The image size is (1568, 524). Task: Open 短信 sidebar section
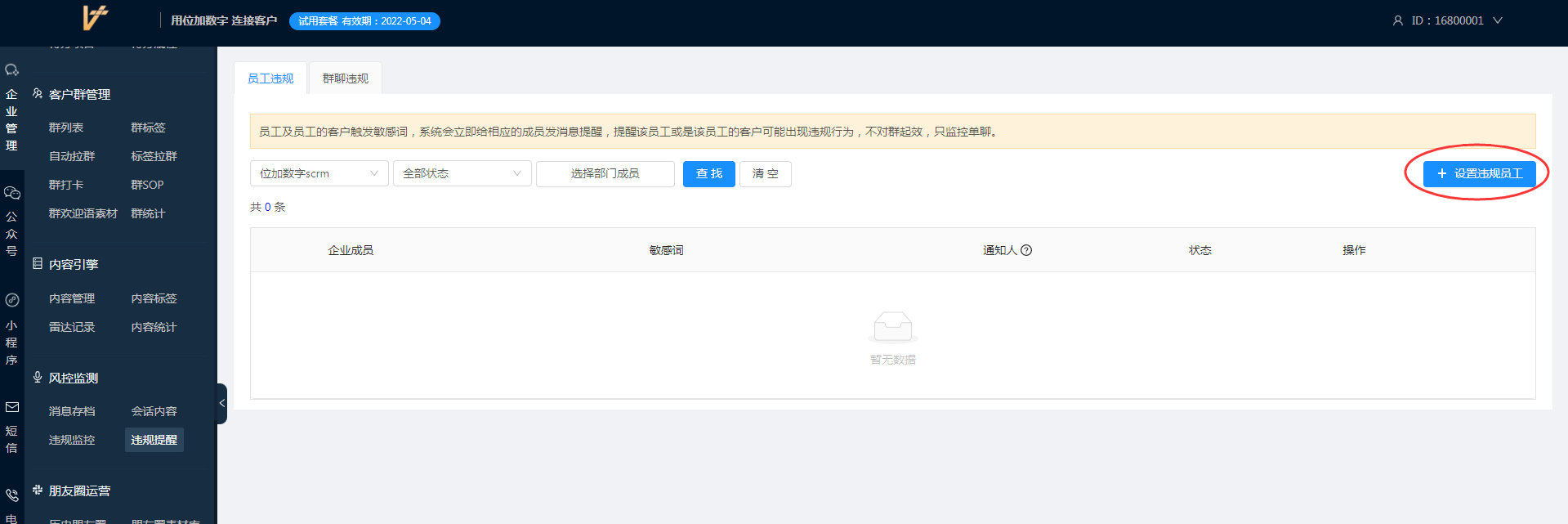pyautogui.click(x=11, y=427)
